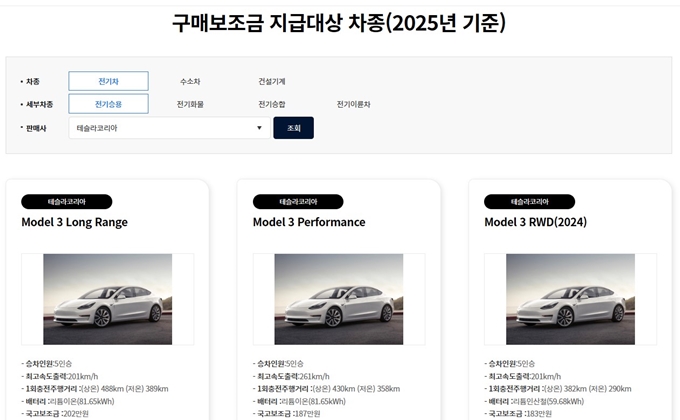Open the 판매사 테슬라코리아 dropdown
Screen dimensions: 680x420
pos(170,128)
